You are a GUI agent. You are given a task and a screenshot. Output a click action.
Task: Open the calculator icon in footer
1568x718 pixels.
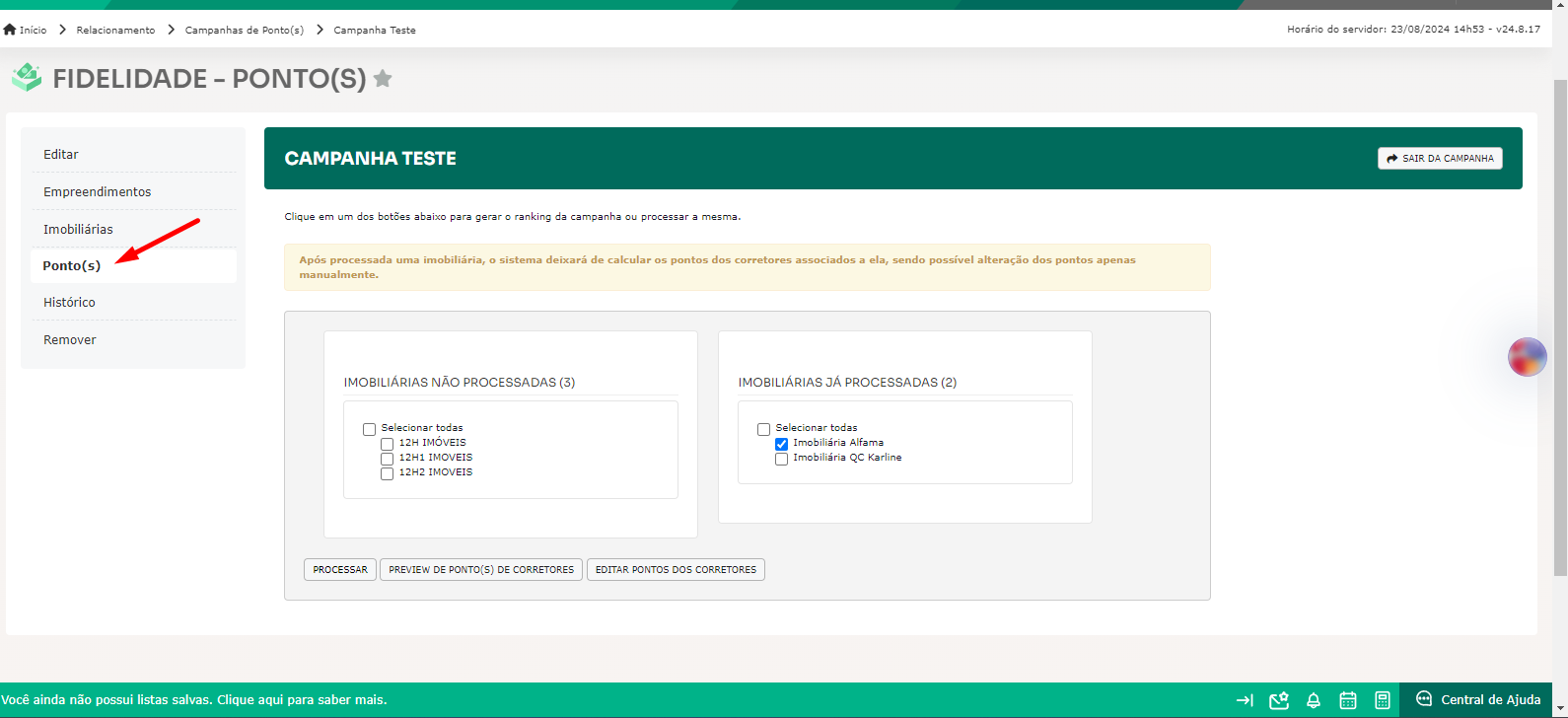[x=1383, y=700]
